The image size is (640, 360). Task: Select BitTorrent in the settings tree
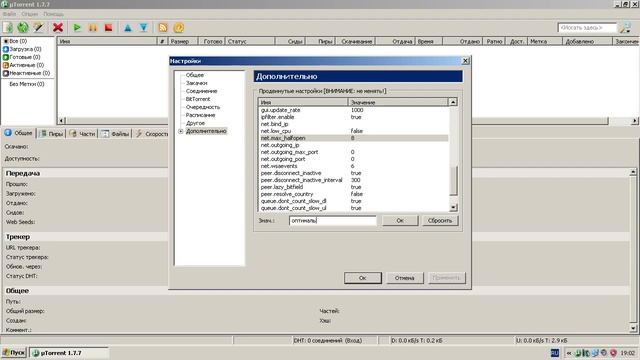198,99
